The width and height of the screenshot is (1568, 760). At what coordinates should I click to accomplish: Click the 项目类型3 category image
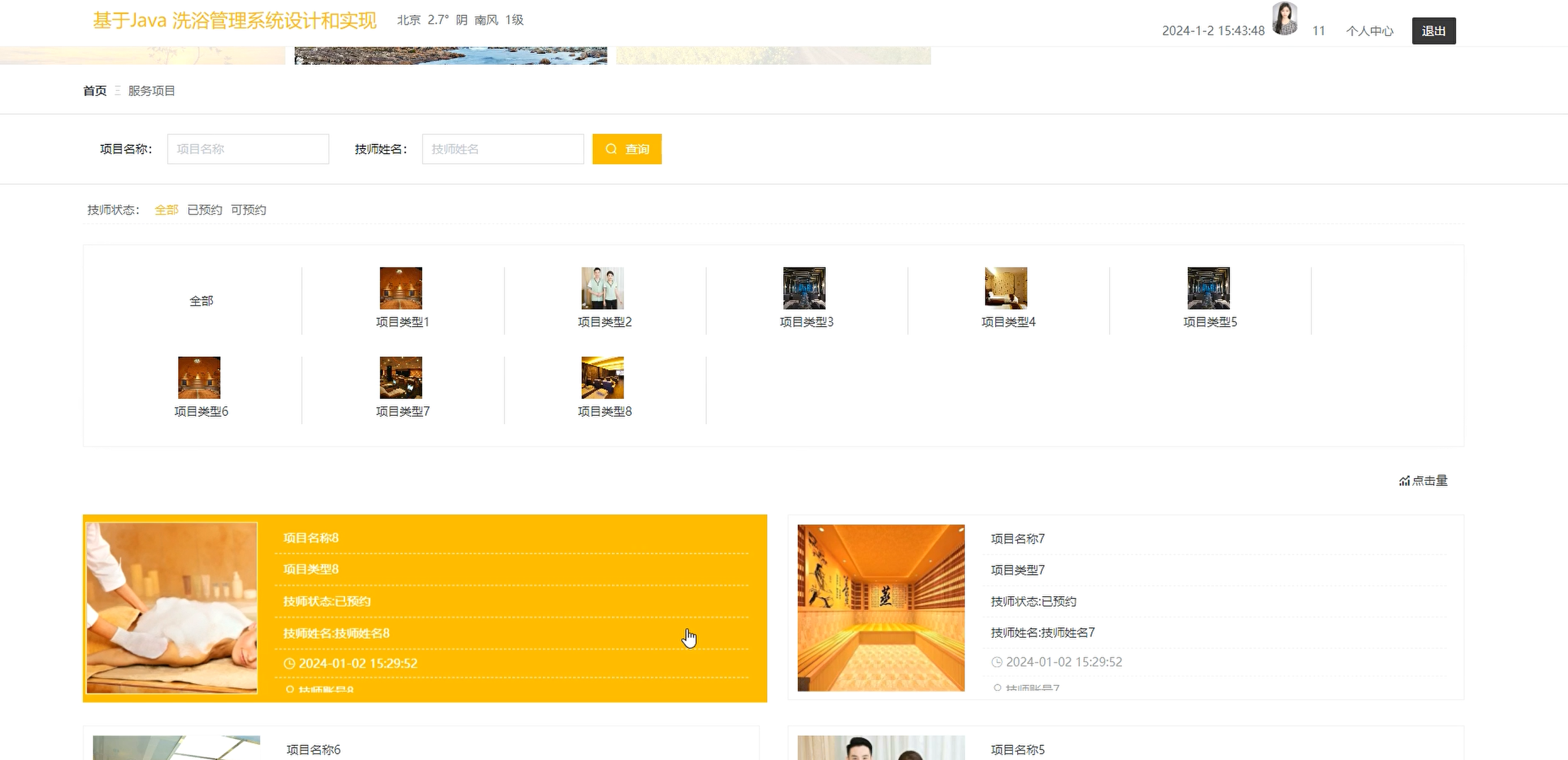coord(804,288)
